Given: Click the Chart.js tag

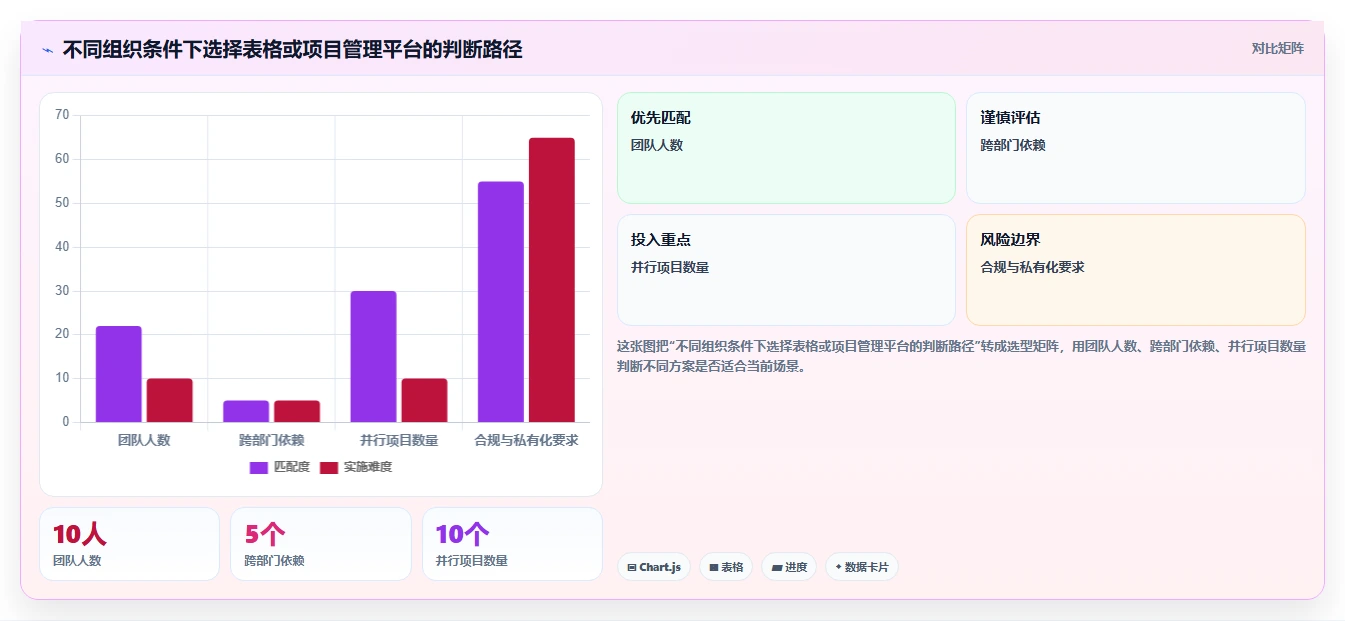Looking at the screenshot, I should coord(654,567).
